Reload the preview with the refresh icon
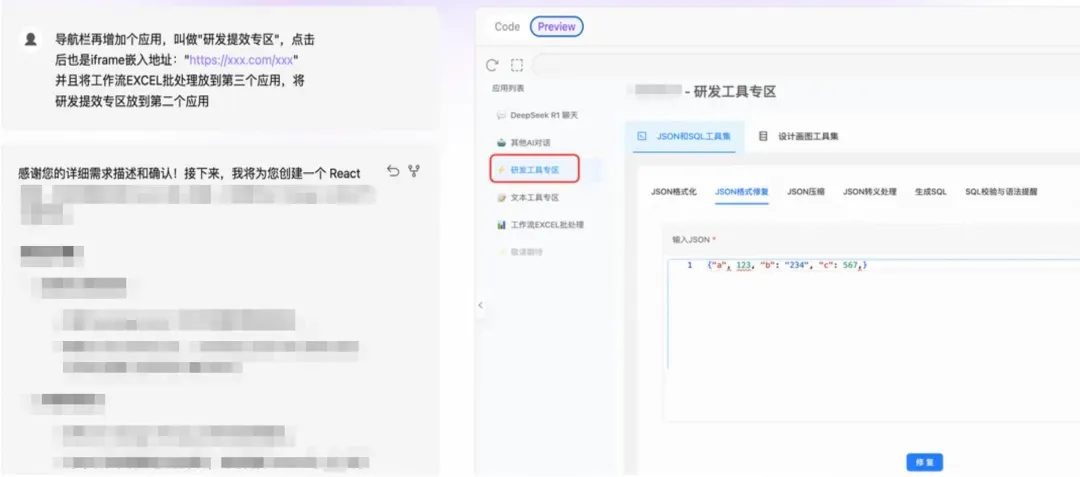 [492, 65]
